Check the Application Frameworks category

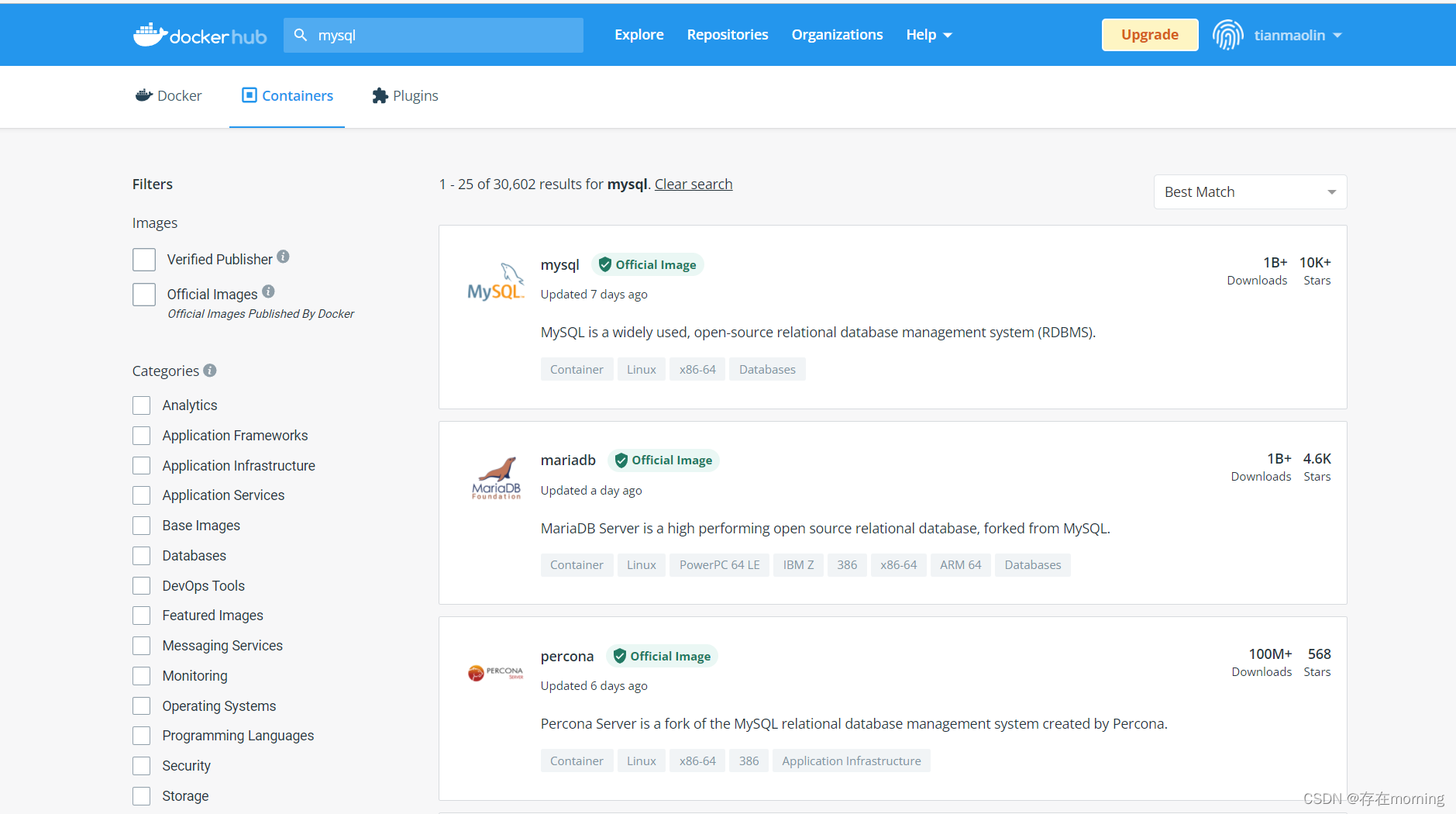(141, 436)
